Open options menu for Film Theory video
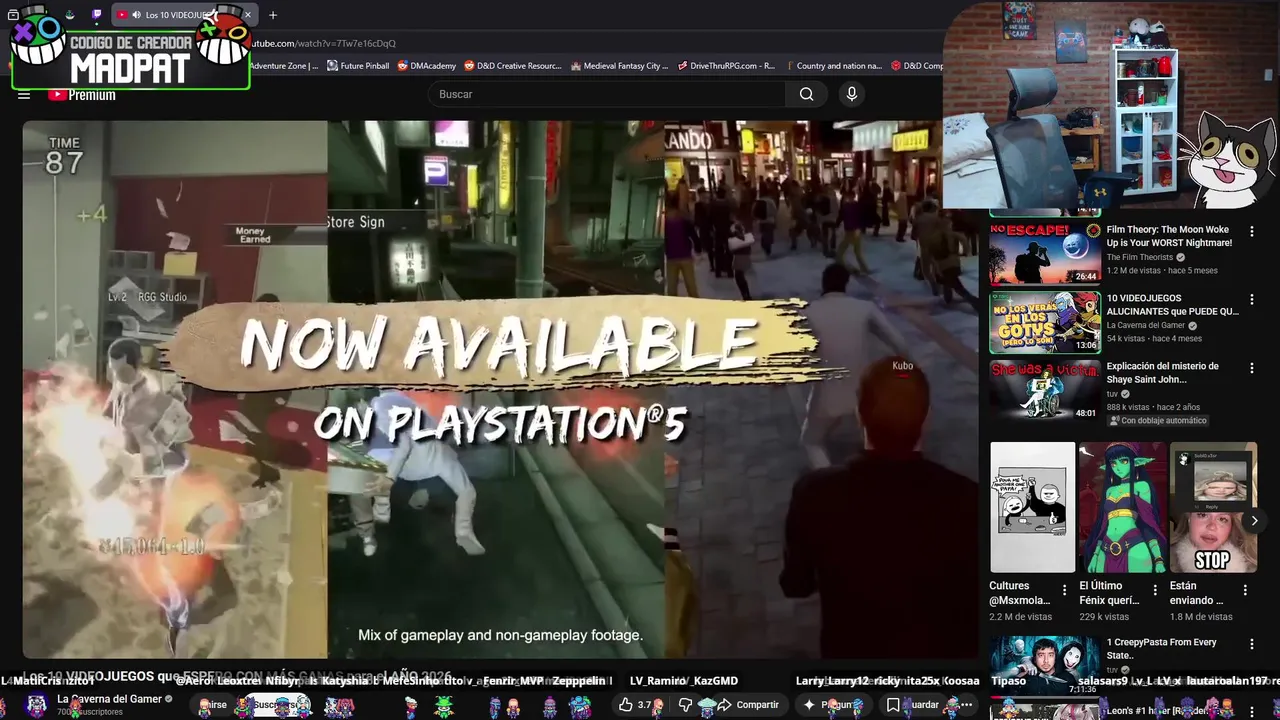The width and height of the screenshot is (1280, 720). pyautogui.click(x=1251, y=231)
